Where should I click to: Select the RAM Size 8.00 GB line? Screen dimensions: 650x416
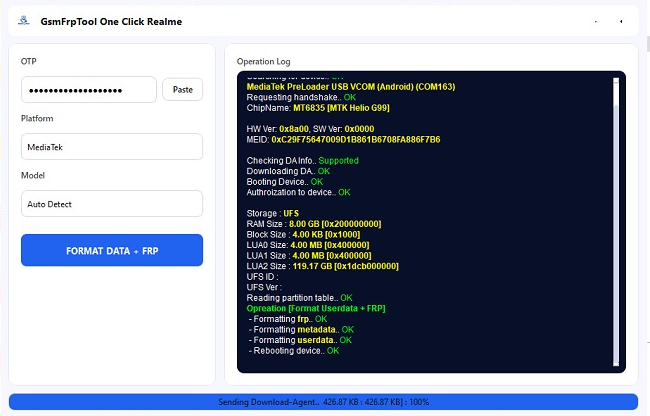pyautogui.click(x=314, y=224)
